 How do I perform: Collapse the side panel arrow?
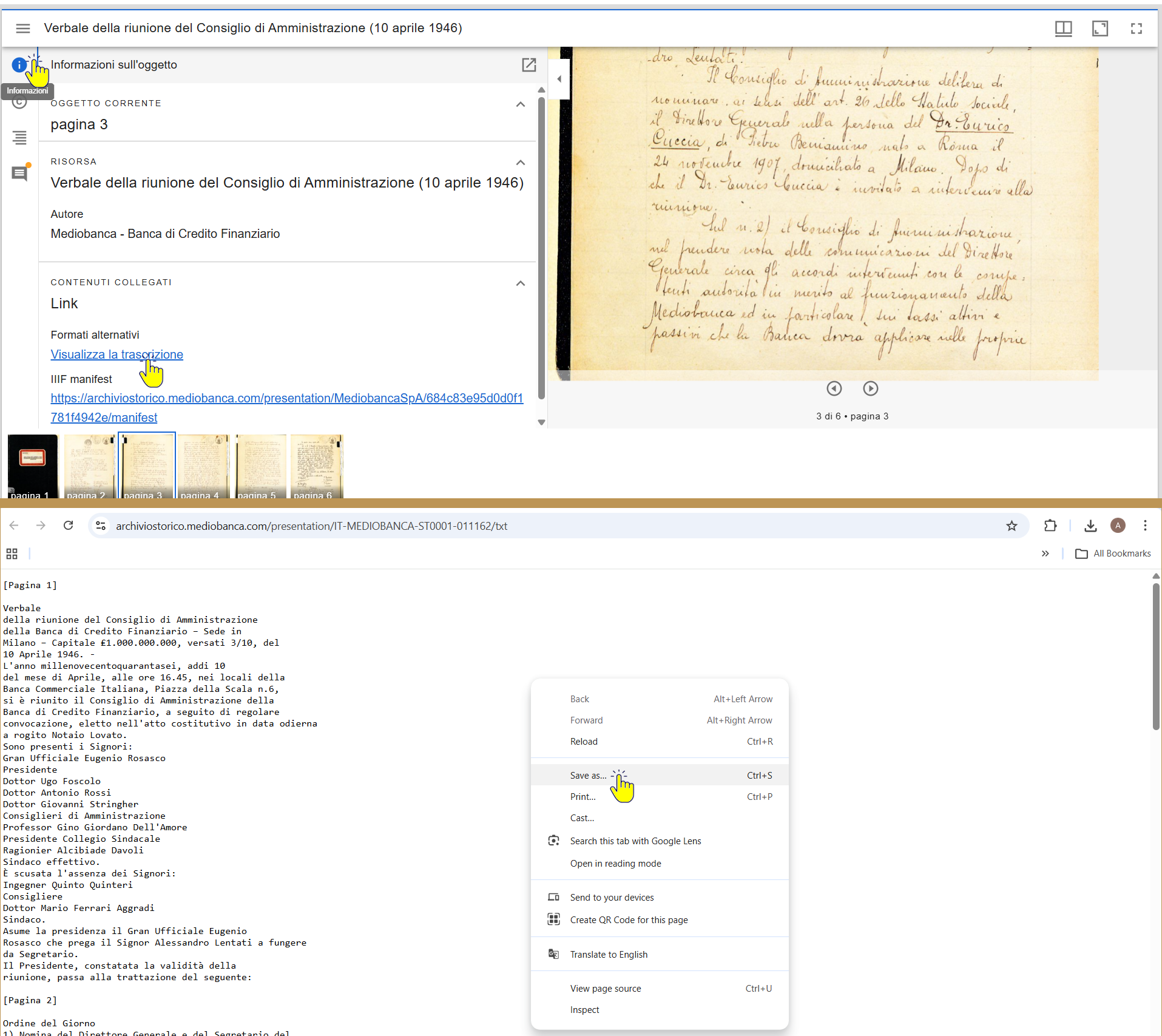click(x=559, y=79)
